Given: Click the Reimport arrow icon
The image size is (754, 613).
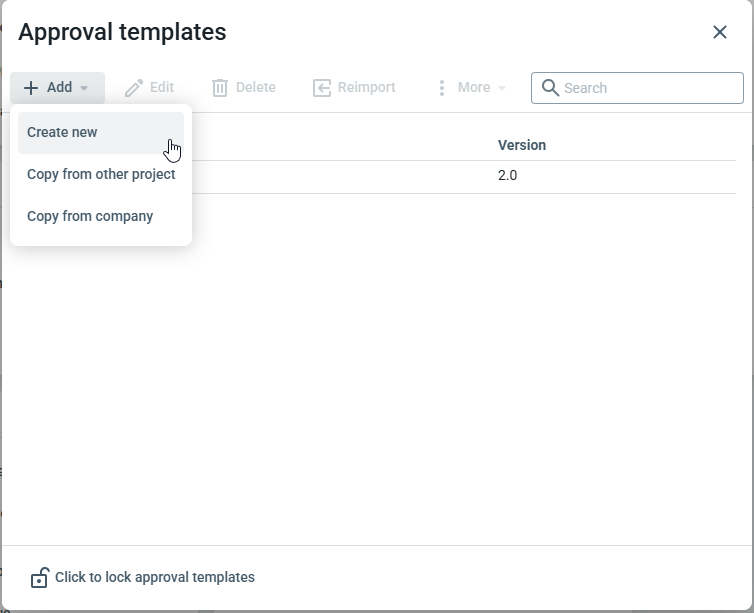Looking at the screenshot, I should point(322,88).
